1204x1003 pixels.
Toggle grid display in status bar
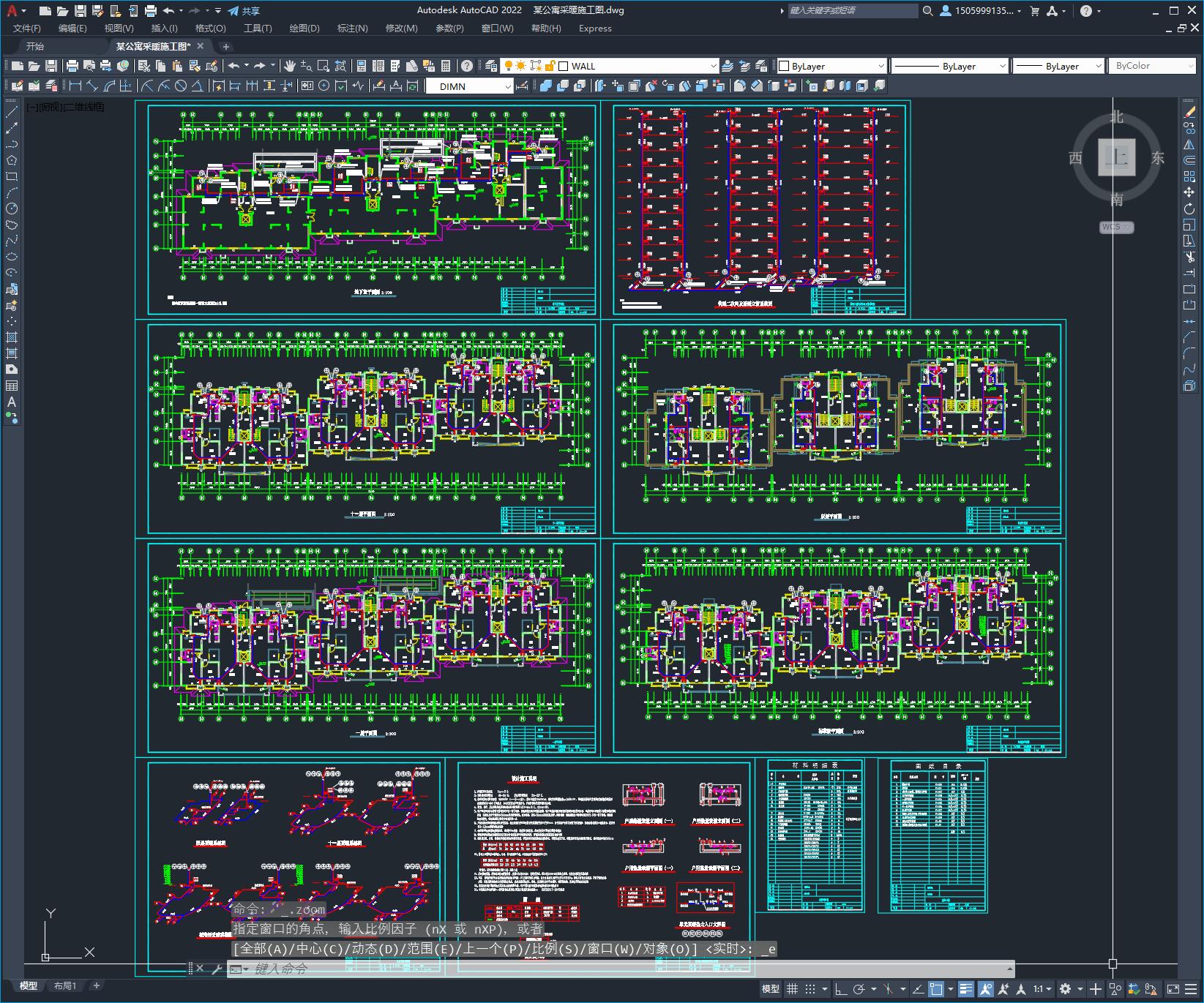[792, 989]
